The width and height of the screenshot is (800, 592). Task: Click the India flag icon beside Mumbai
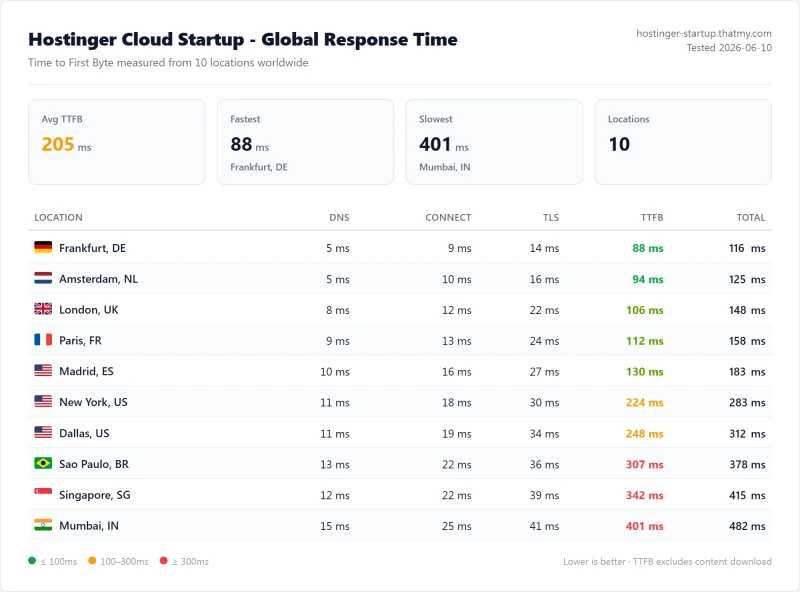coord(43,525)
